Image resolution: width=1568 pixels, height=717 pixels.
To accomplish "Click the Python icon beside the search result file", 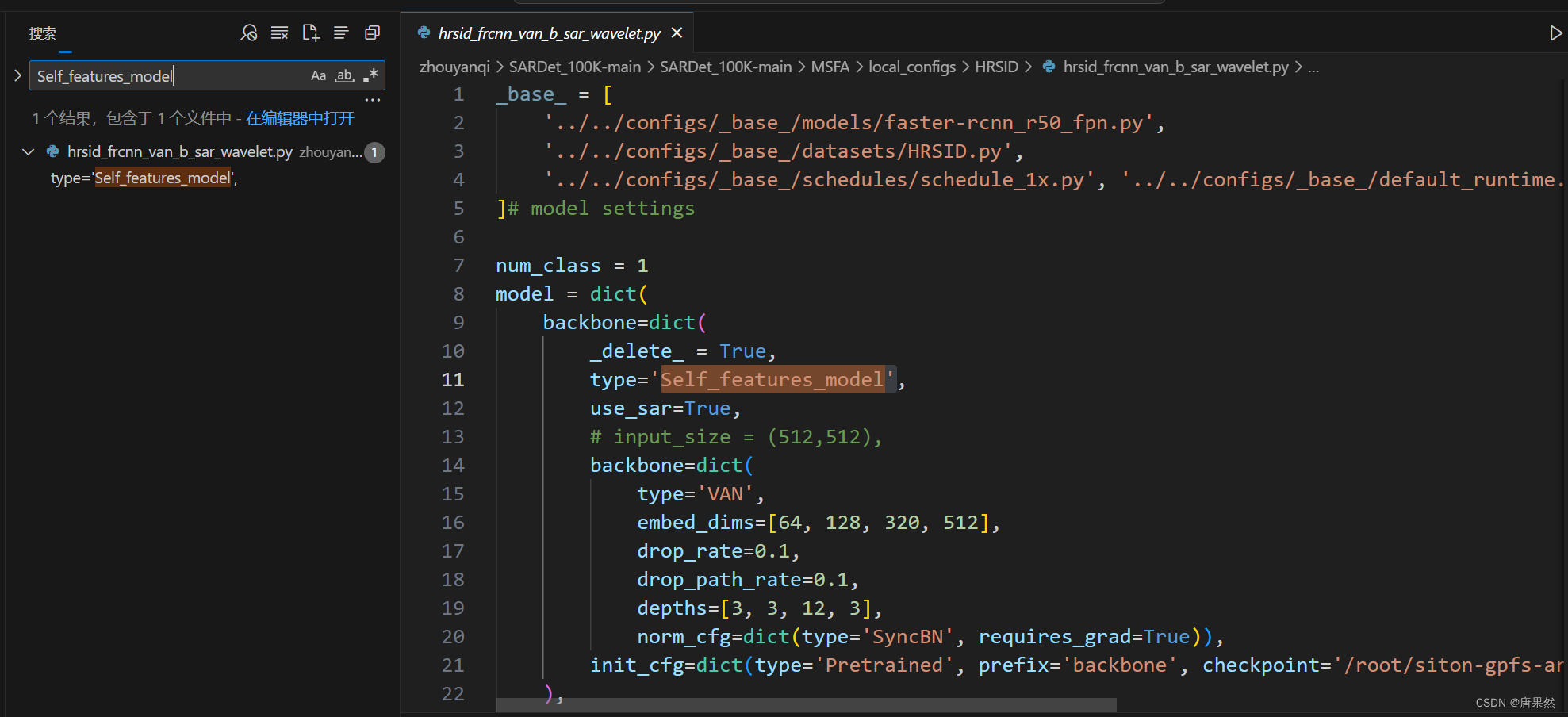I will point(52,151).
